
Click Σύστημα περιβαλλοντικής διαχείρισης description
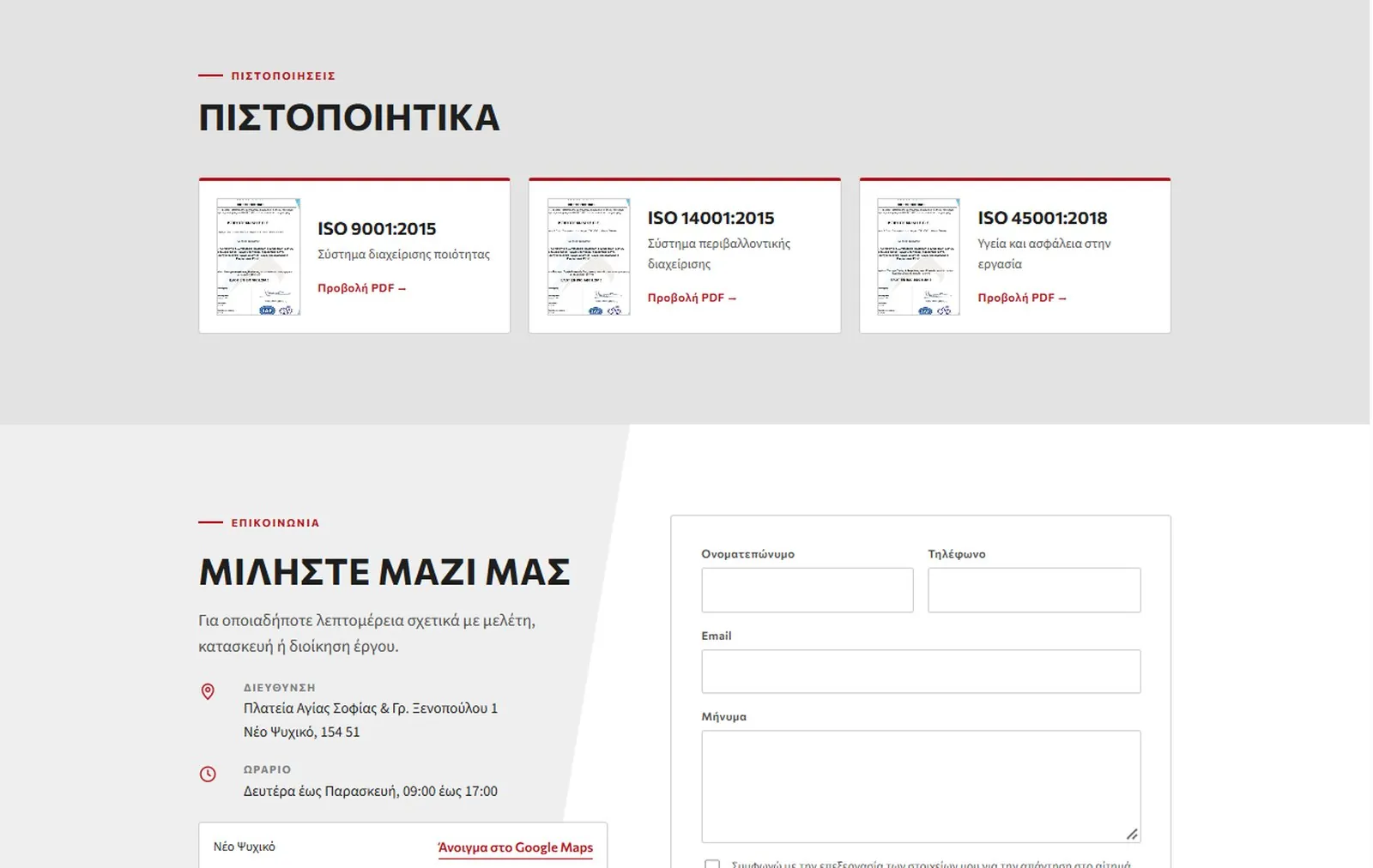tap(719, 254)
